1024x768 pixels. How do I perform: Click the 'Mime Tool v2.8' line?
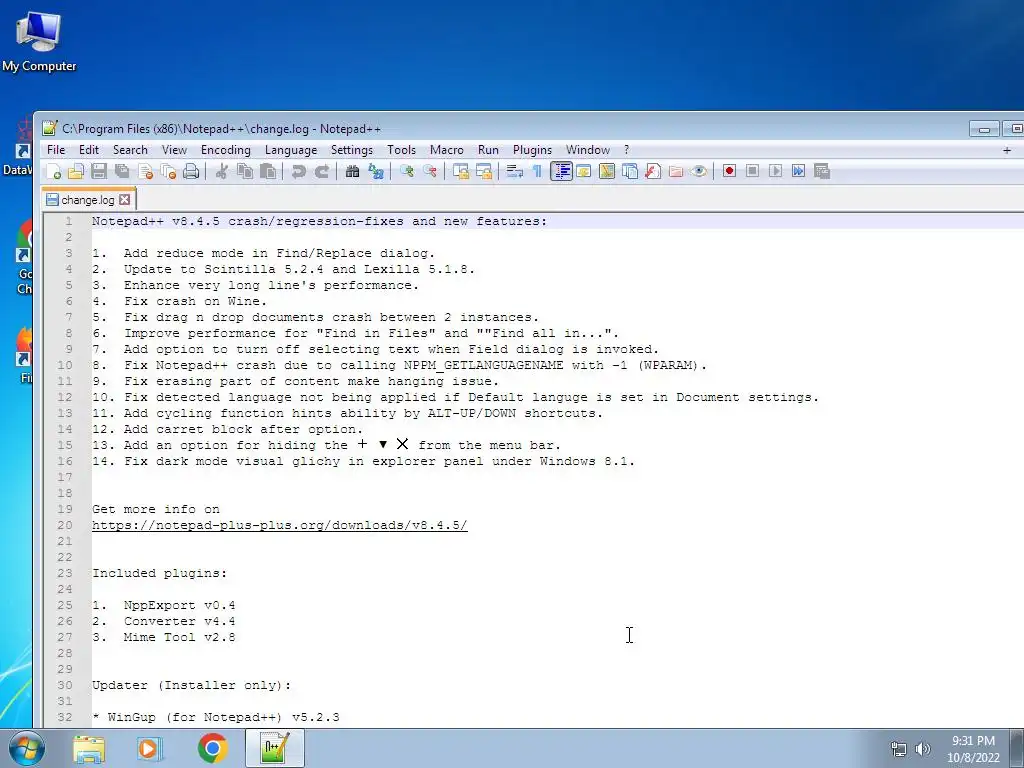pos(180,637)
